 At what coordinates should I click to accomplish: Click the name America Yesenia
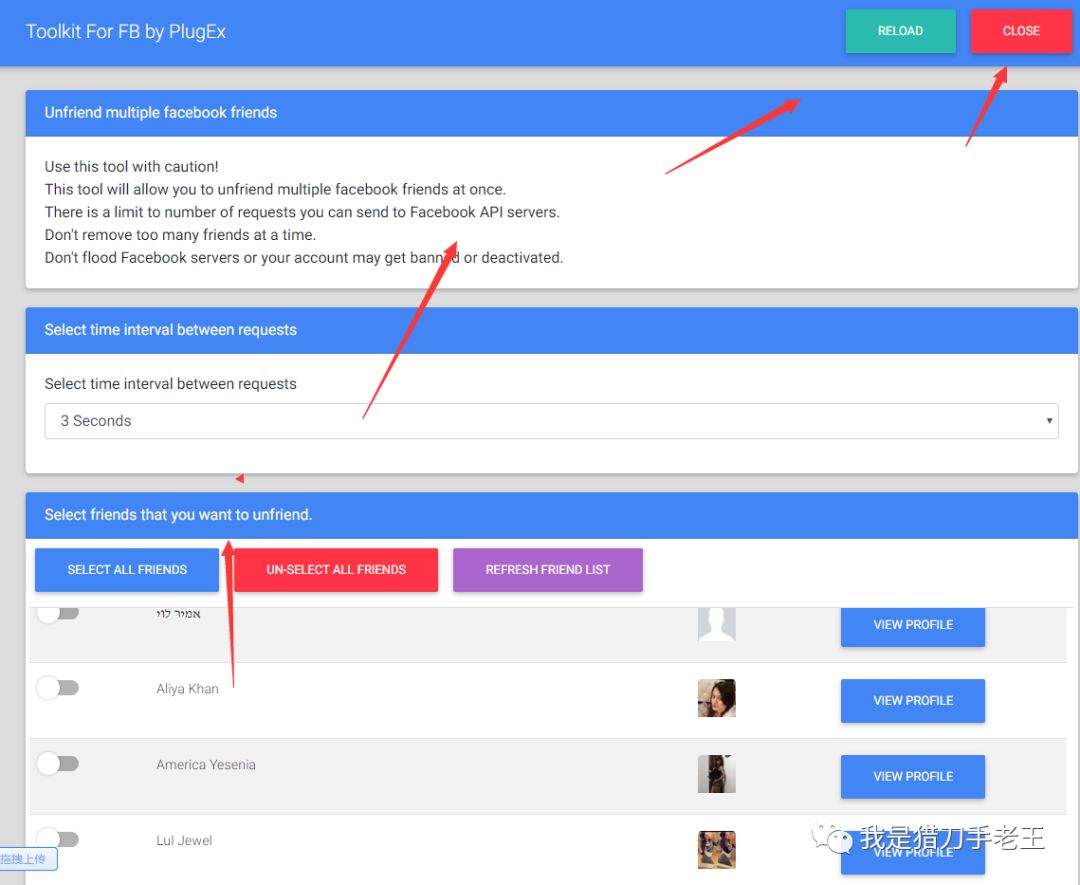pyautogui.click(x=206, y=764)
